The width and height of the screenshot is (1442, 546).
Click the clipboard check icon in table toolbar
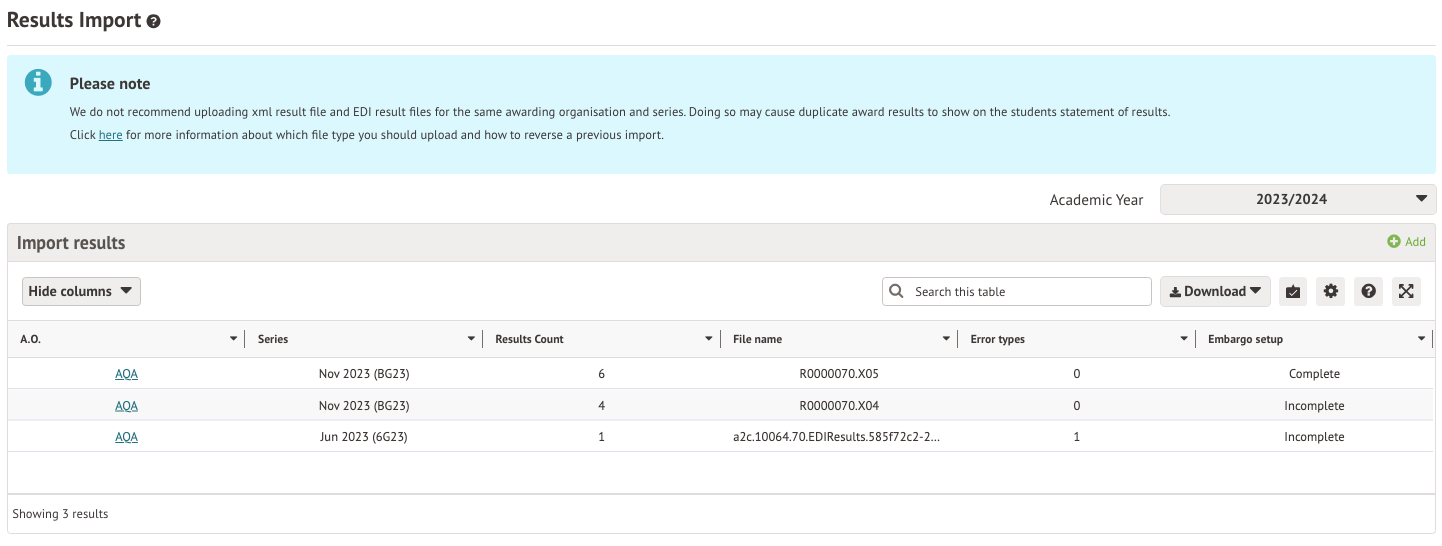pyautogui.click(x=1293, y=292)
